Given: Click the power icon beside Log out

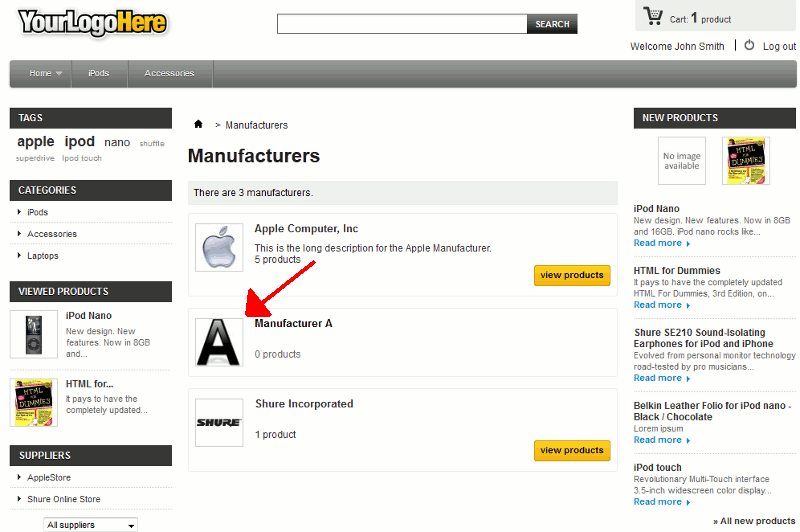Looking at the screenshot, I should click(749, 45).
